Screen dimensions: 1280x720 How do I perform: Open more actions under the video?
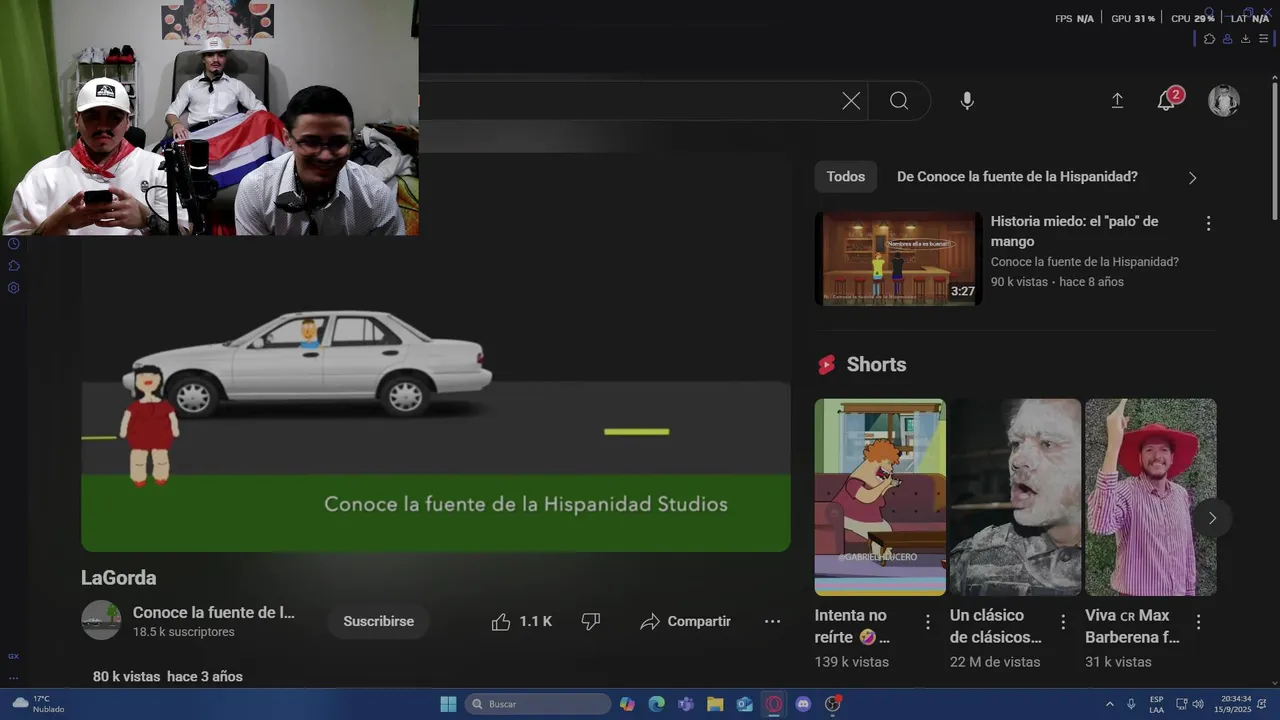click(x=772, y=622)
